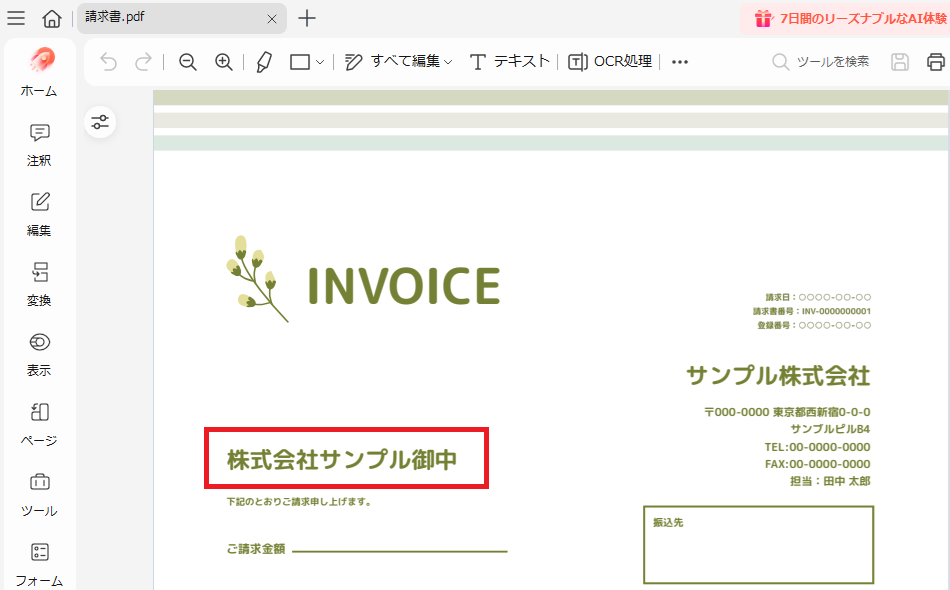Click the 7日間のリーズナブルなAI体験 promotion banner
Screen dimensions: 950x590
point(845,18)
